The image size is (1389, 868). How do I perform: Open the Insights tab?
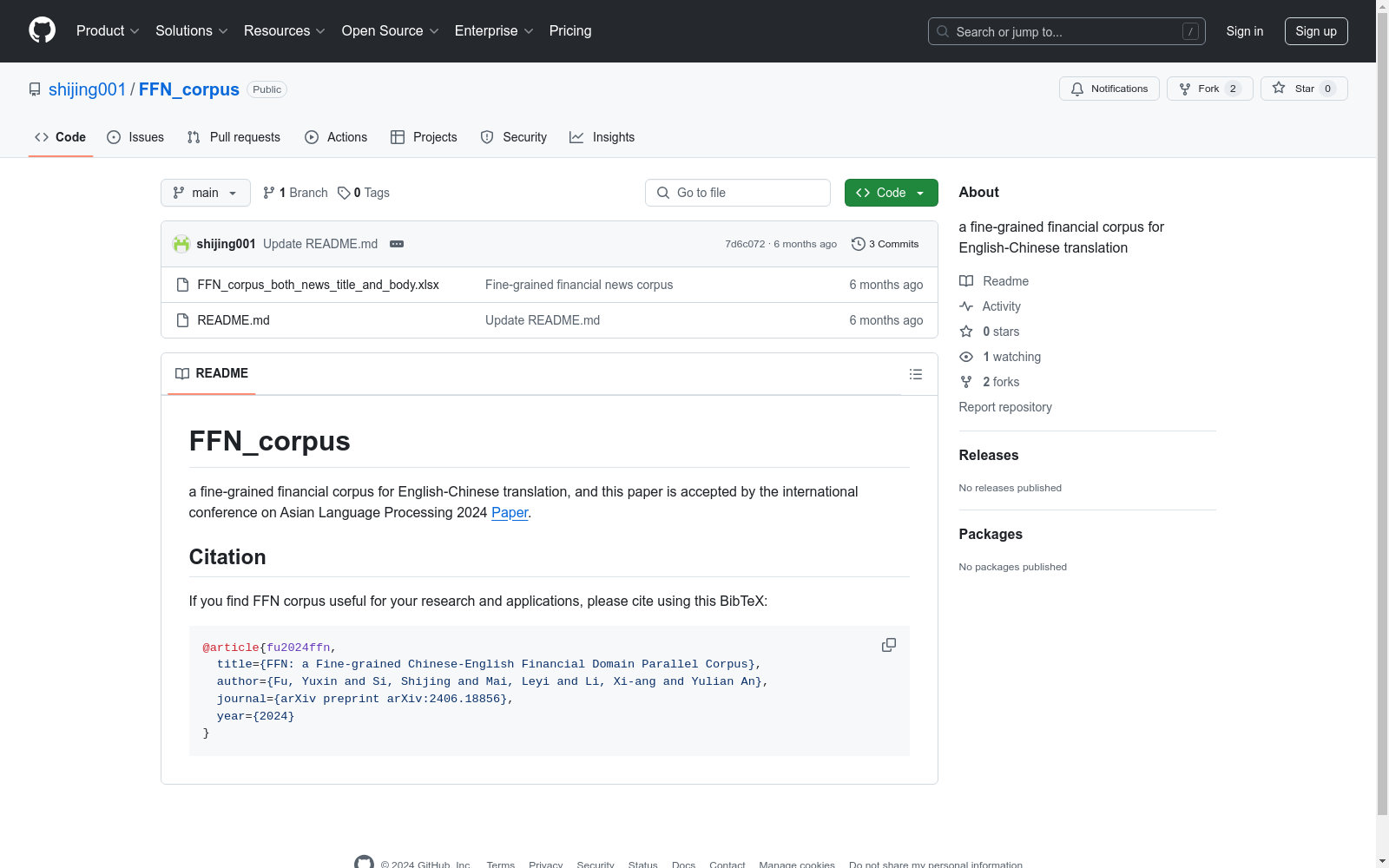click(602, 137)
